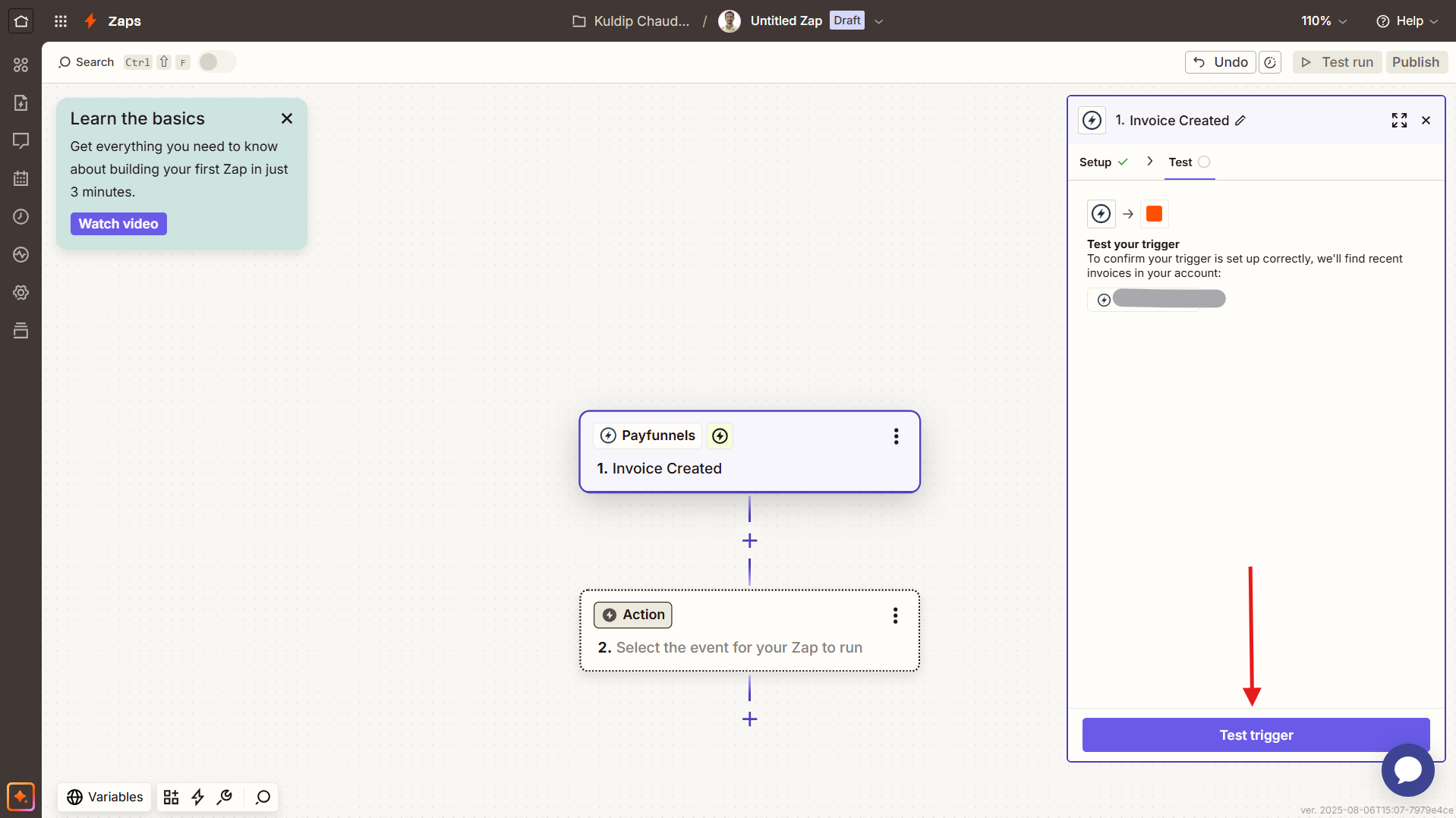
Task: Open advanced settings gear in sidebar
Action: coord(21,293)
